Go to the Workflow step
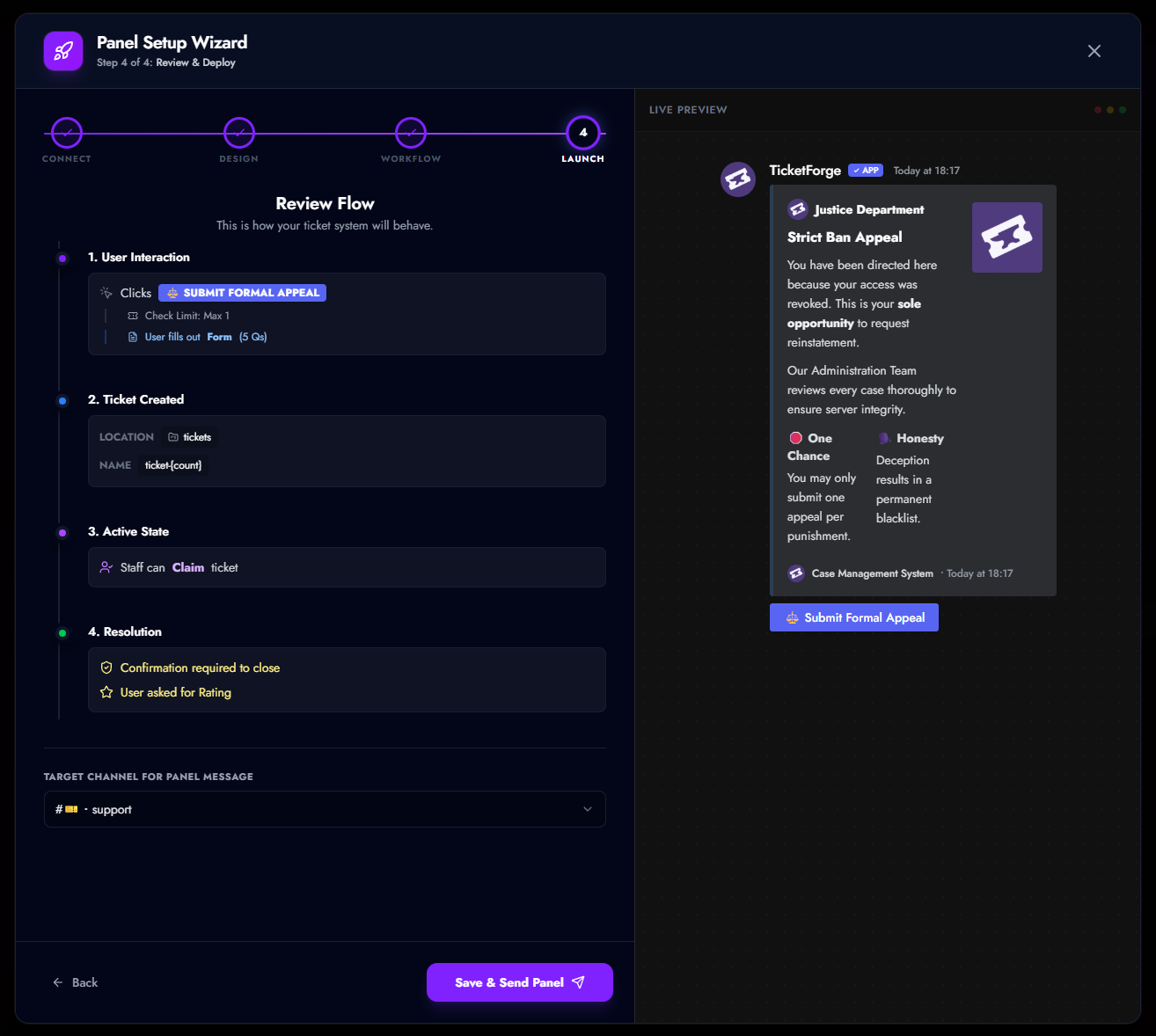Screen dimensions: 1156x1036 tap(410, 134)
